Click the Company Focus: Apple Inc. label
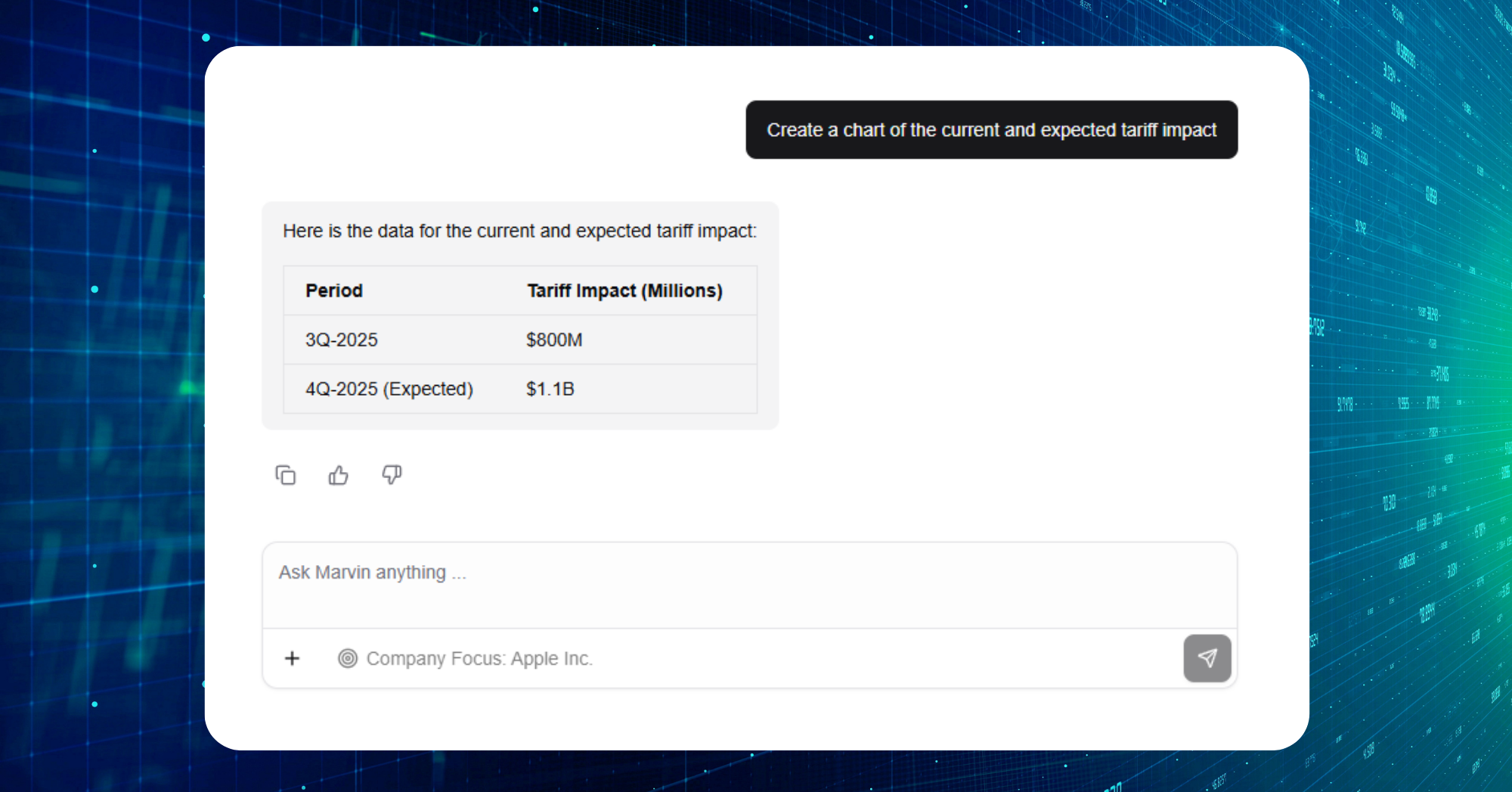 (x=479, y=658)
